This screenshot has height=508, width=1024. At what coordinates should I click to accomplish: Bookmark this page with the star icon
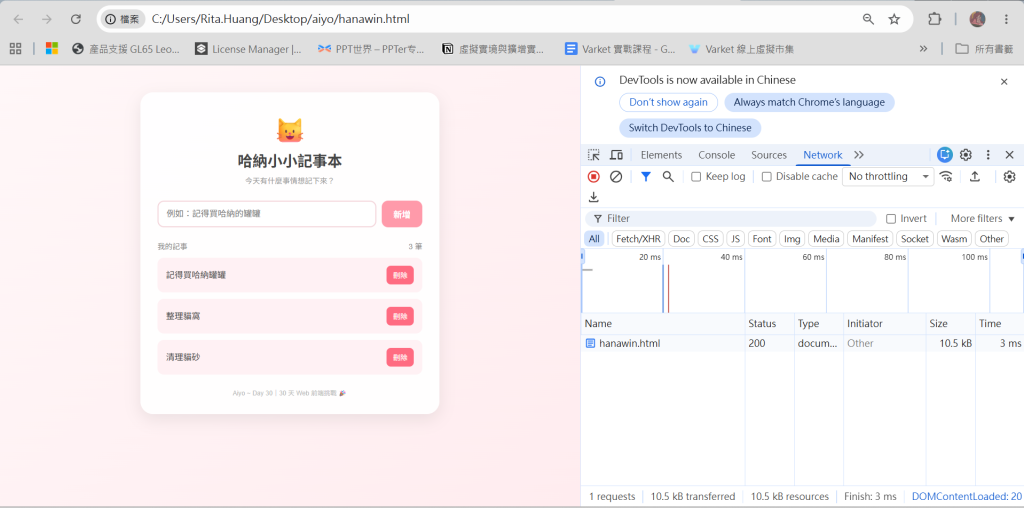[x=894, y=19]
